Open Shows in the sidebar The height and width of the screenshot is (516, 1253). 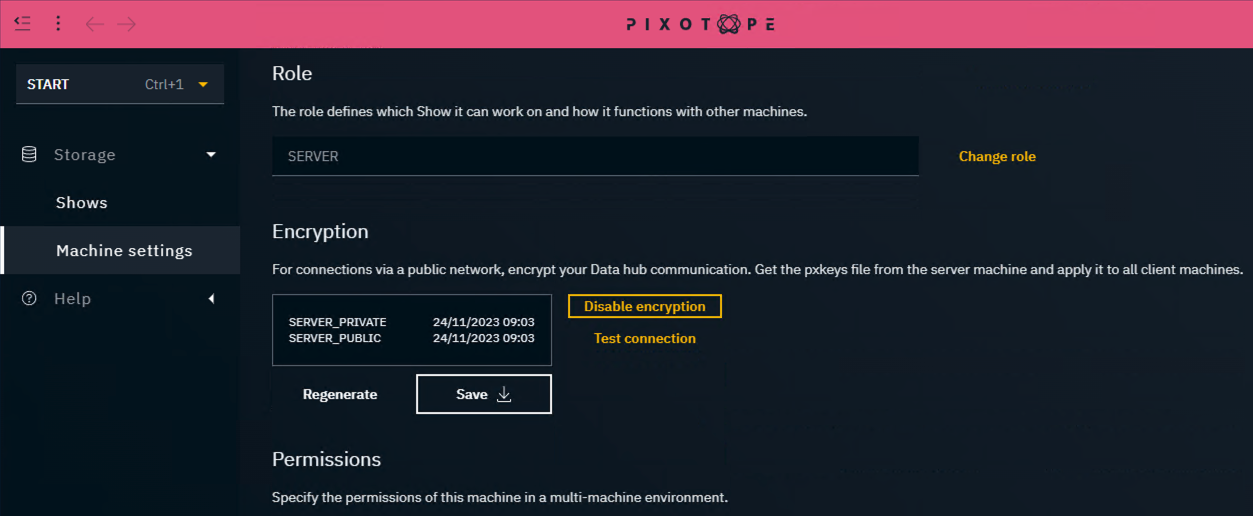[82, 203]
